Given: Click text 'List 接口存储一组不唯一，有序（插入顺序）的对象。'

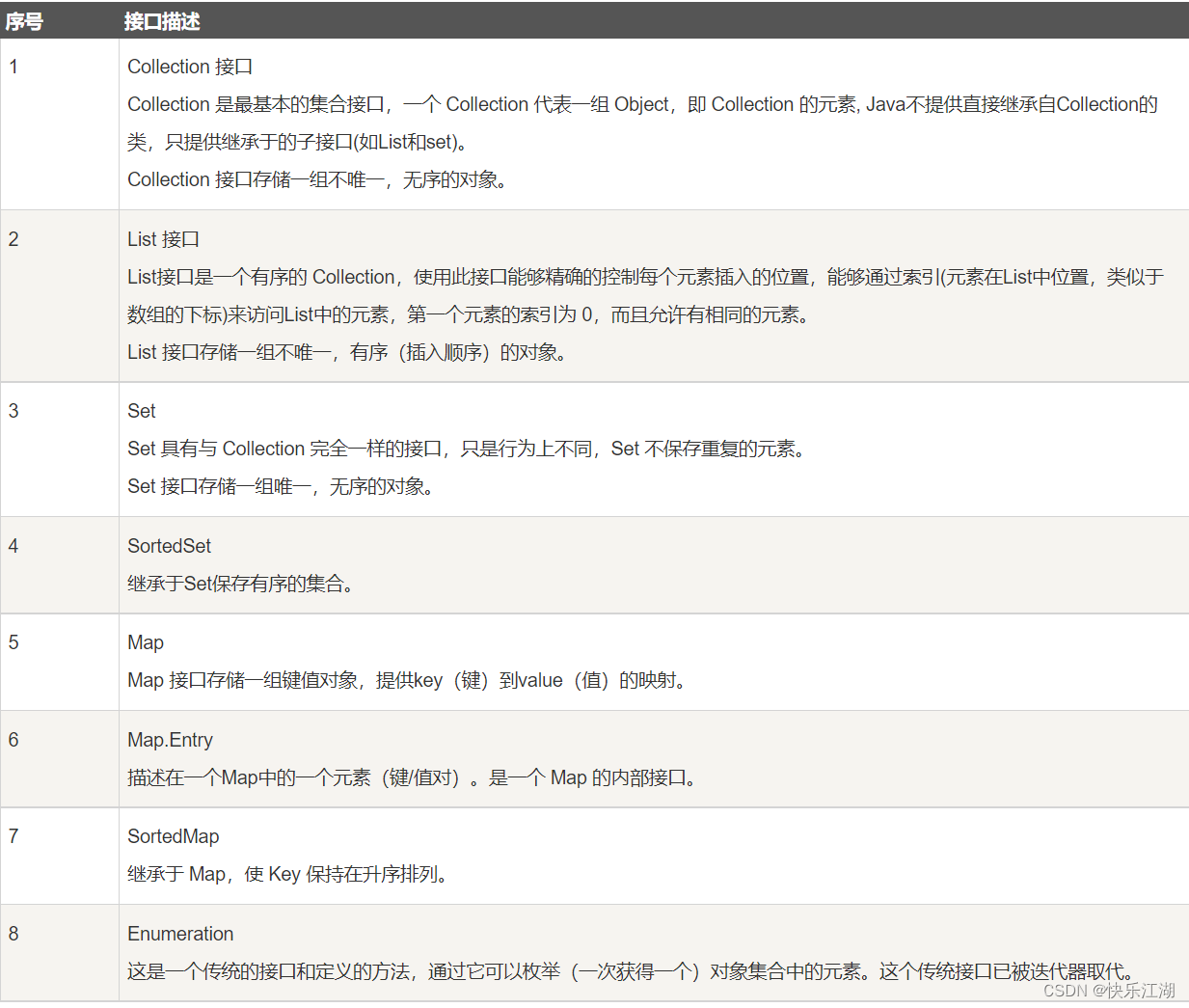Looking at the screenshot, I should (348, 352).
